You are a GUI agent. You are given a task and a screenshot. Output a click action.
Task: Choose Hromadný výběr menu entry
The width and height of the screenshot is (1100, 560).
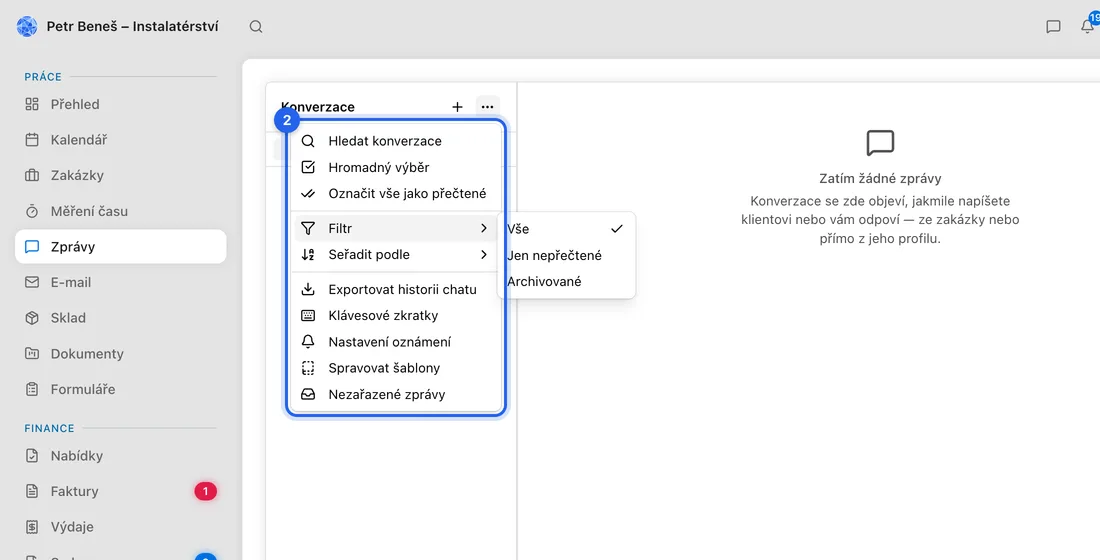point(396,168)
